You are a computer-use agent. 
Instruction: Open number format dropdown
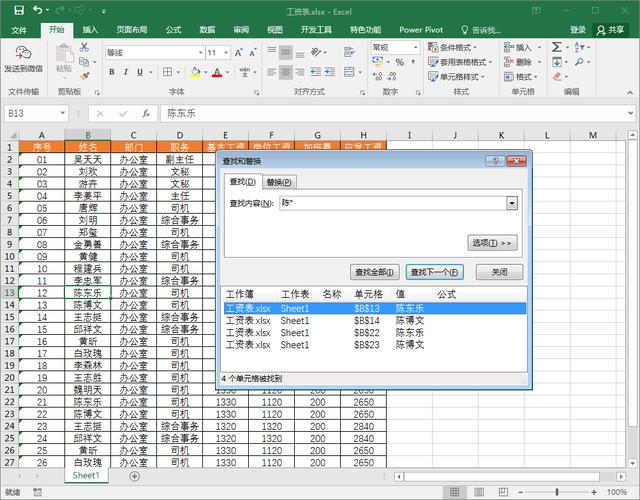416,47
